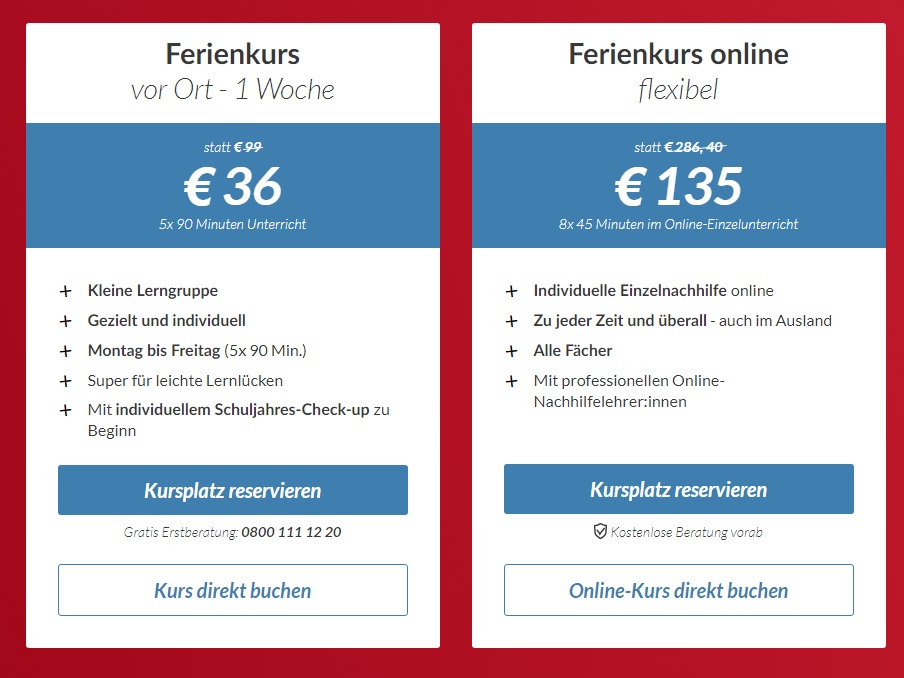Click Kursplatz reservieren for the online course

(679, 489)
